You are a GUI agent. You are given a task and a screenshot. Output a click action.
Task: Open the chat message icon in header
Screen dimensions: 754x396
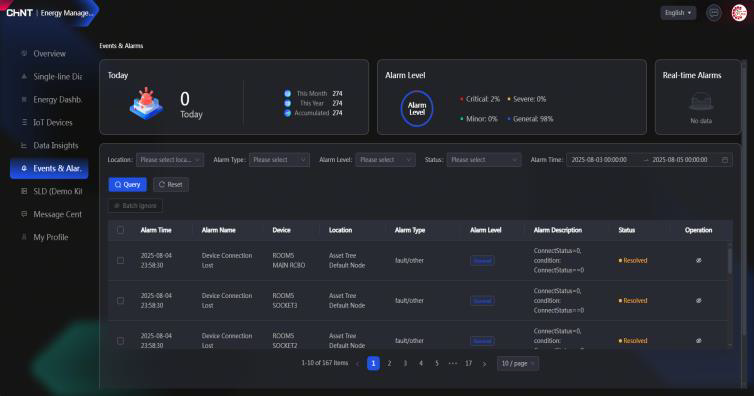[x=714, y=13]
